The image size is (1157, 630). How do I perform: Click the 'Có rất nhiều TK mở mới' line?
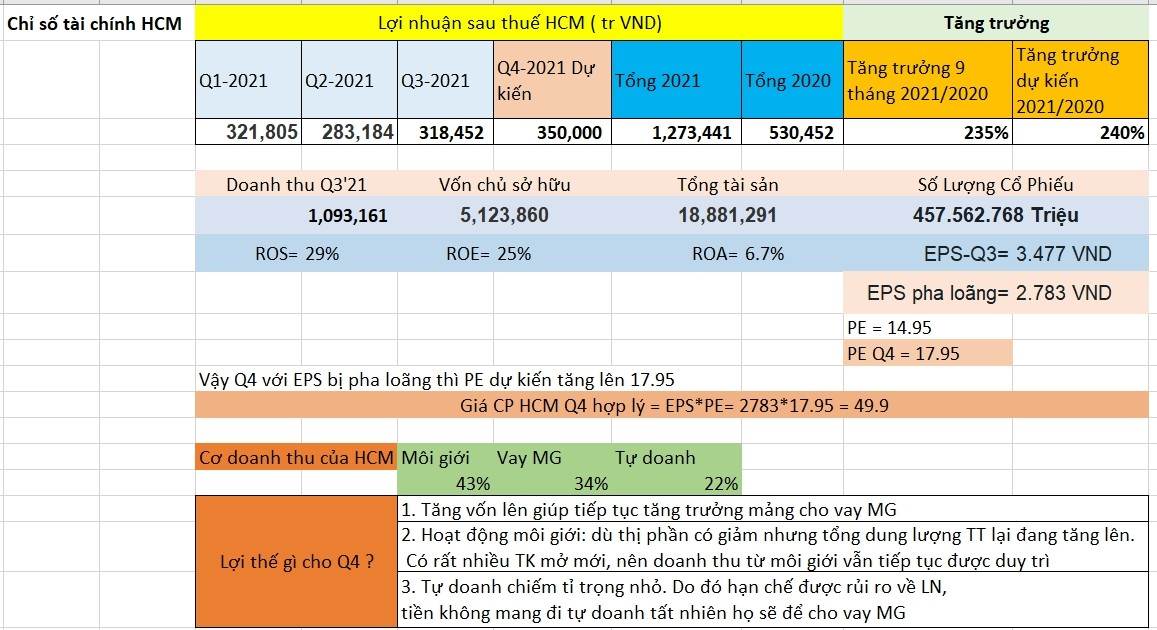coord(728,561)
